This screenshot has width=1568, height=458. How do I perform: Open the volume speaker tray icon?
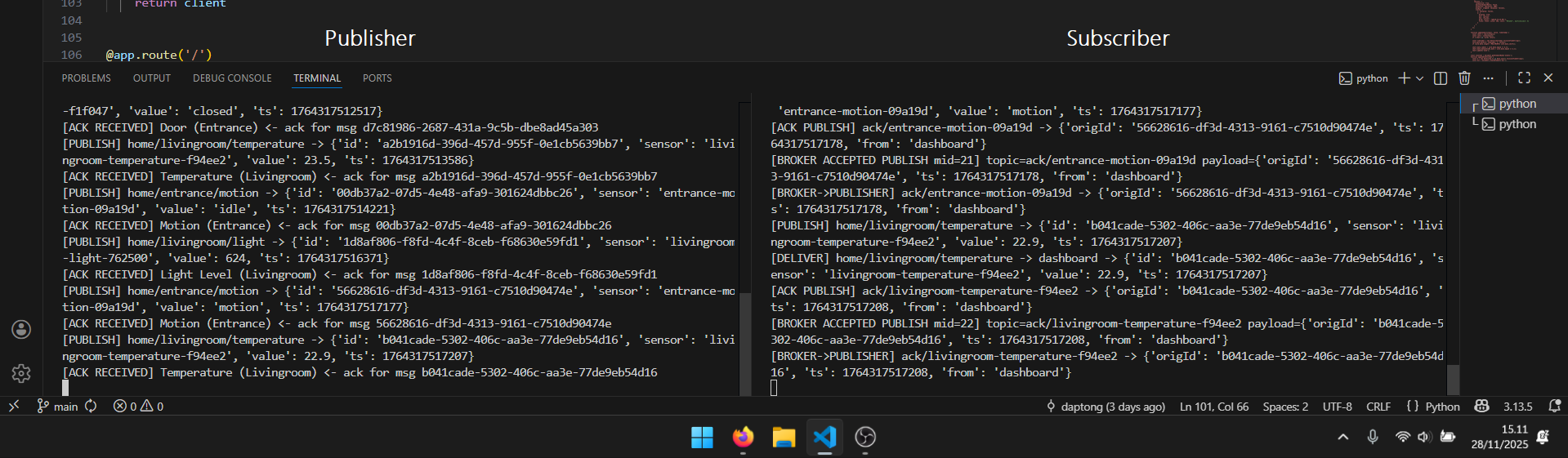coord(1424,438)
